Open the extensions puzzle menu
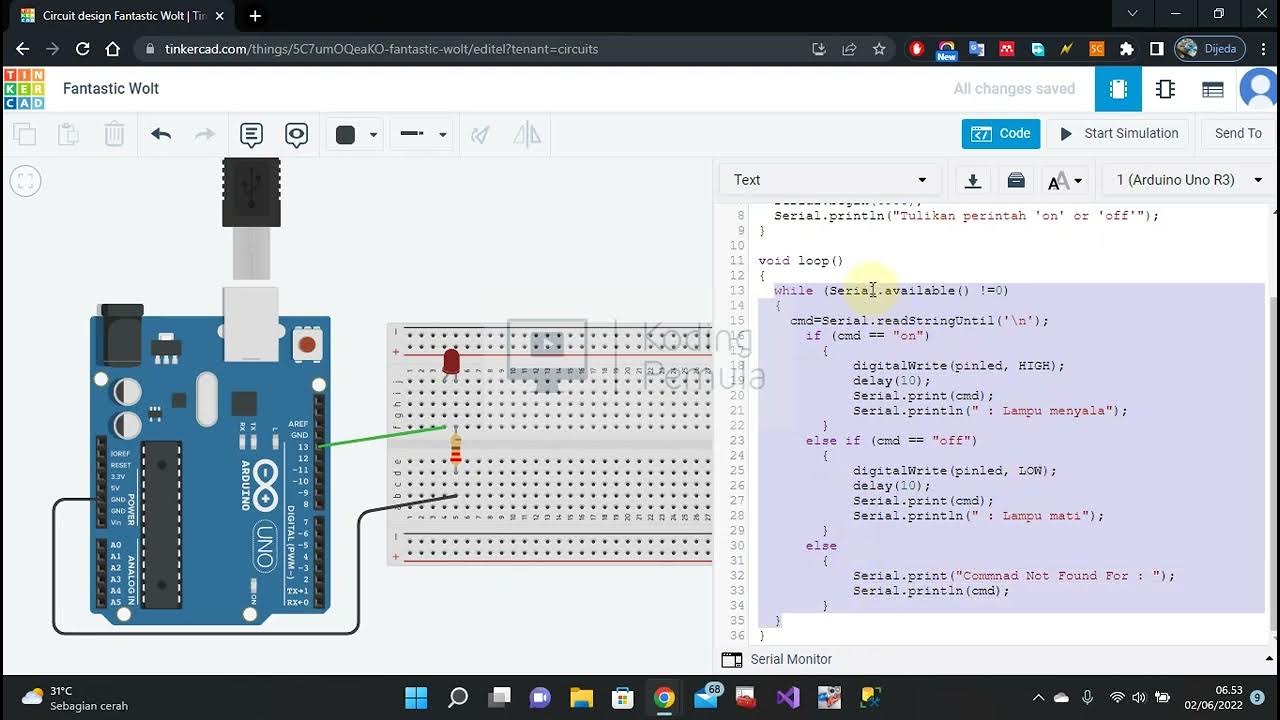Image resolution: width=1280 pixels, height=720 pixels. point(1127,49)
